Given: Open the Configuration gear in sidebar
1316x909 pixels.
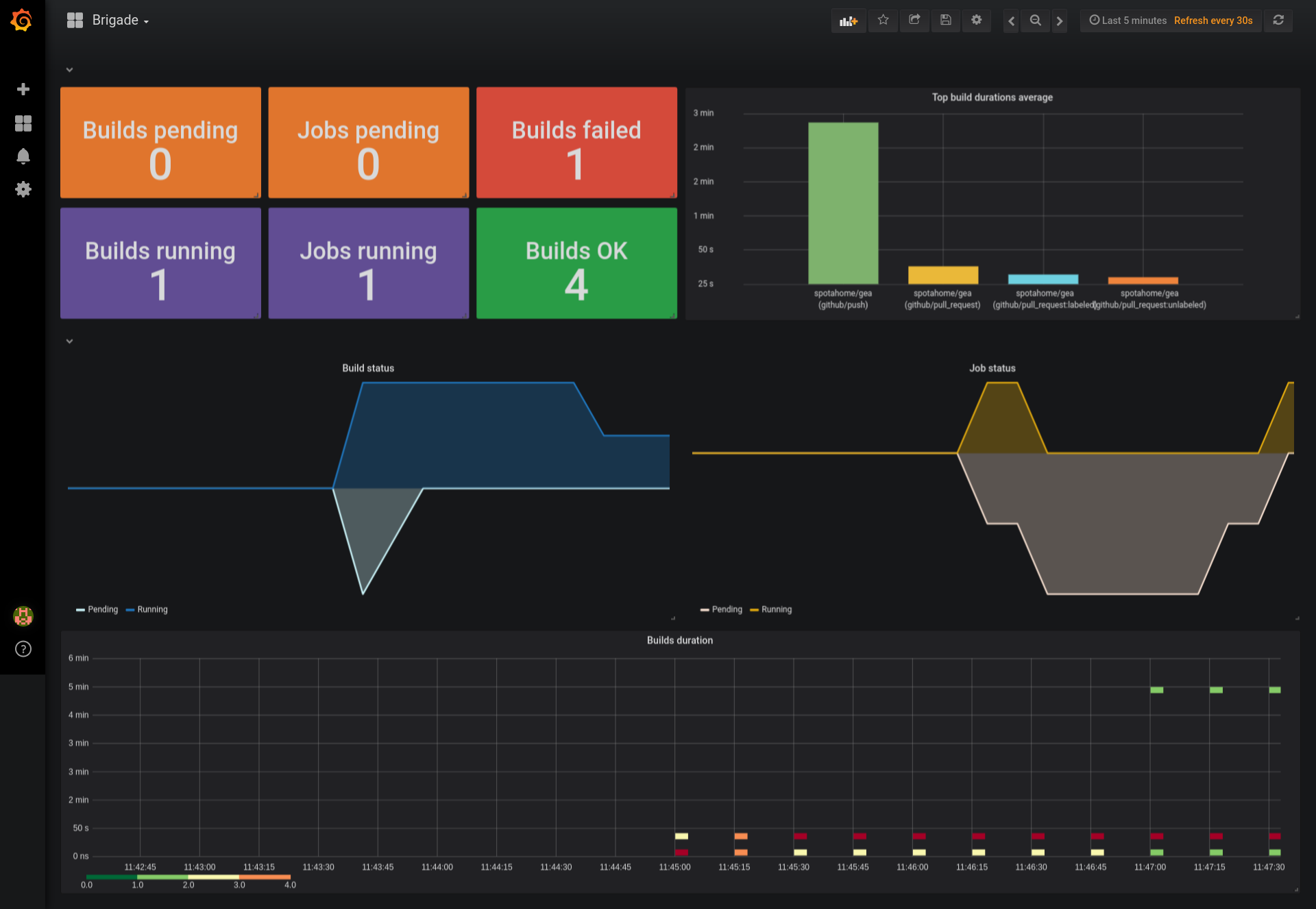Looking at the screenshot, I should click(23, 189).
